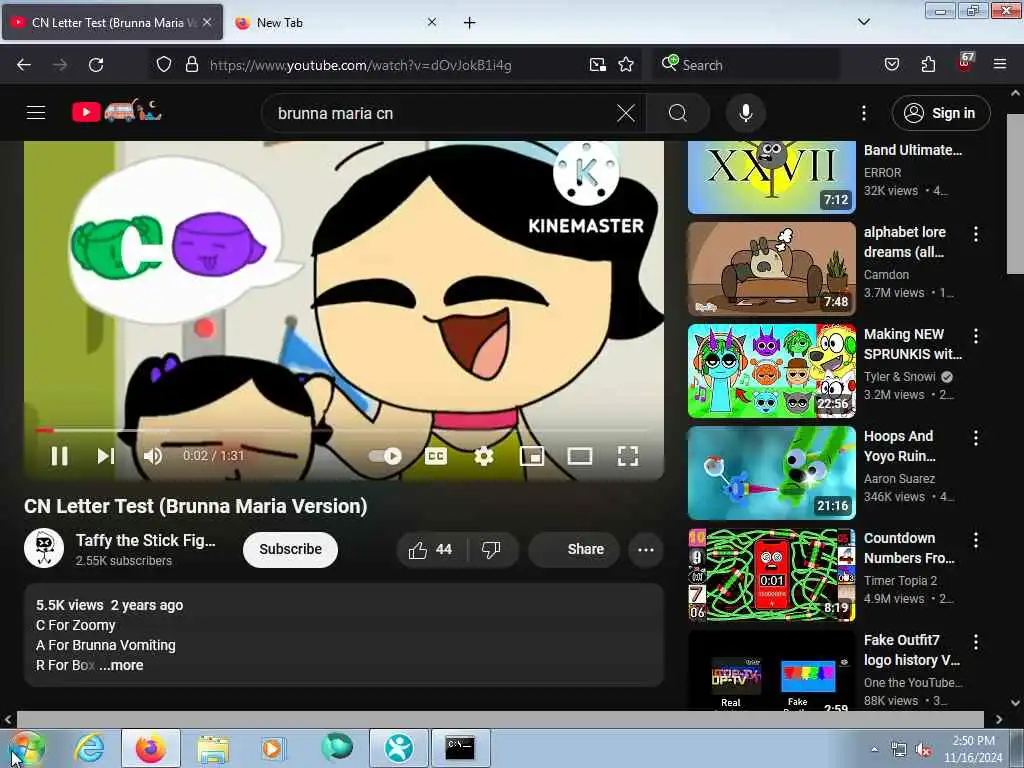Open options for Making NEW SPRUNKIS video
This screenshot has width=1024, height=768.
(976, 336)
